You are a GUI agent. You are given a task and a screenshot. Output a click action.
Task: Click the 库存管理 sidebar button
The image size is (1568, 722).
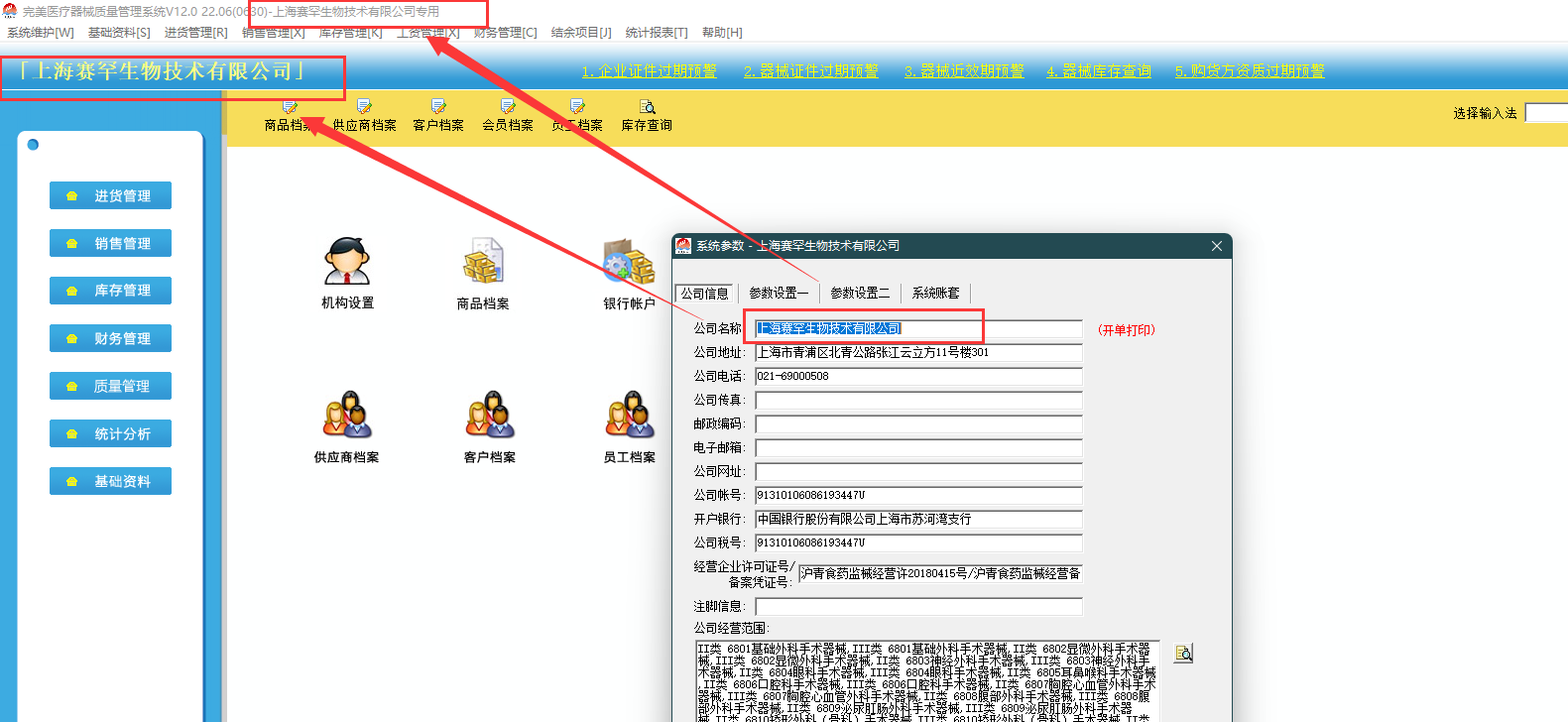110,291
